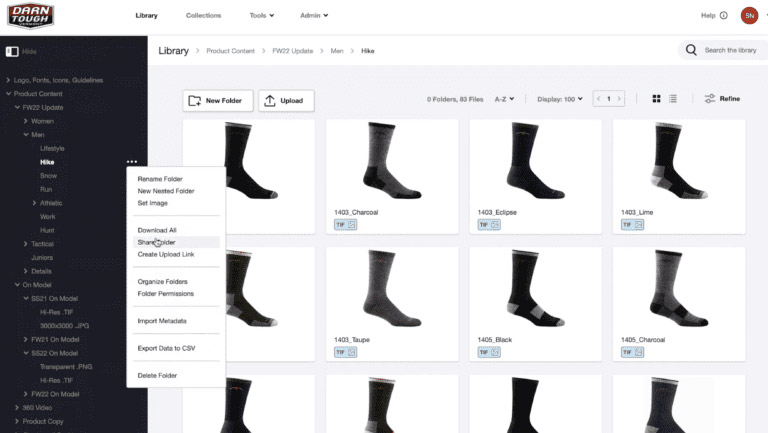768x433 pixels.
Task: Collapse the FW22 Update tree folder
Action: pos(17,107)
